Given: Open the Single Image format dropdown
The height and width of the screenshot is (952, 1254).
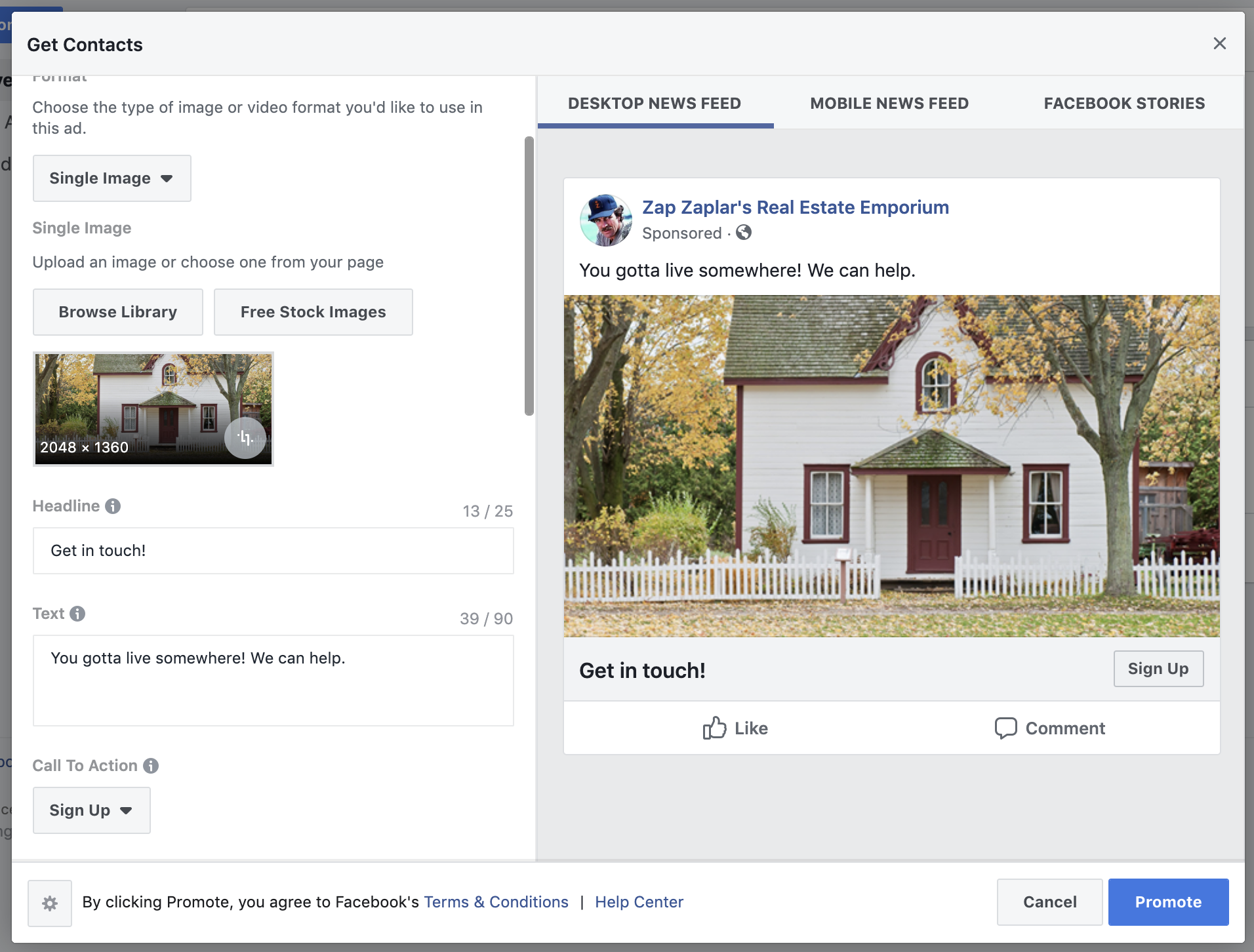Looking at the screenshot, I should coord(112,178).
